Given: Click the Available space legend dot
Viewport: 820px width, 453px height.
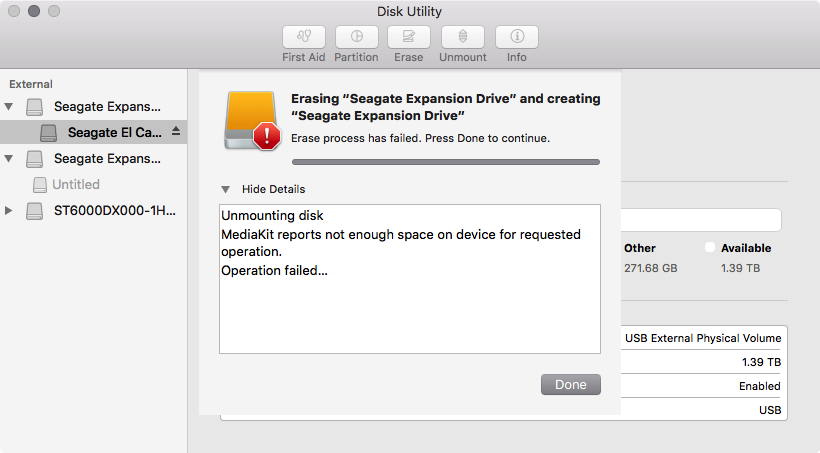Looking at the screenshot, I should [x=710, y=247].
